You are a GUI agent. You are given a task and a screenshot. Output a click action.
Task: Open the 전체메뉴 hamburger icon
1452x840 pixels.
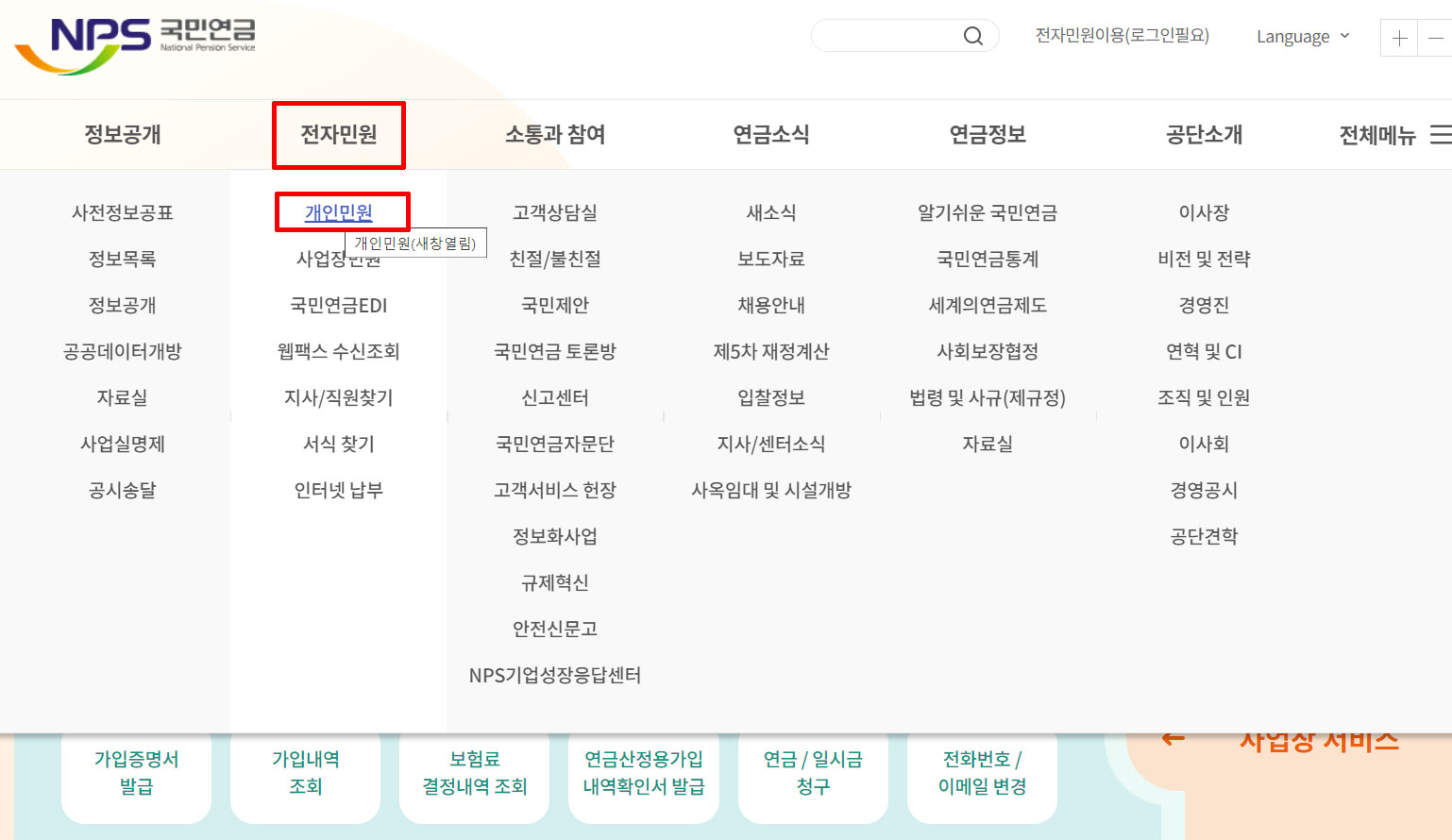coord(1437,135)
